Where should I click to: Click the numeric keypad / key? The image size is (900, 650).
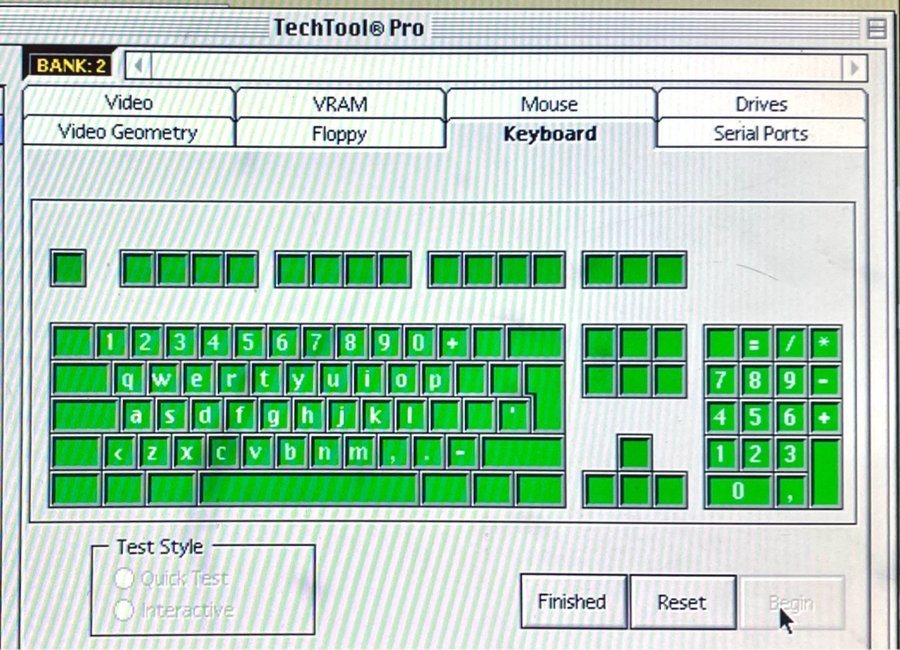[790, 343]
